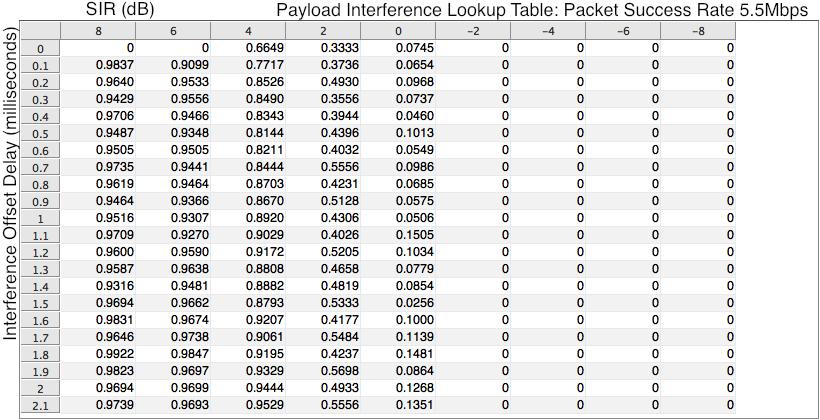Select cell value 0.1351
This screenshot has height=420, width=820.
pos(398,405)
